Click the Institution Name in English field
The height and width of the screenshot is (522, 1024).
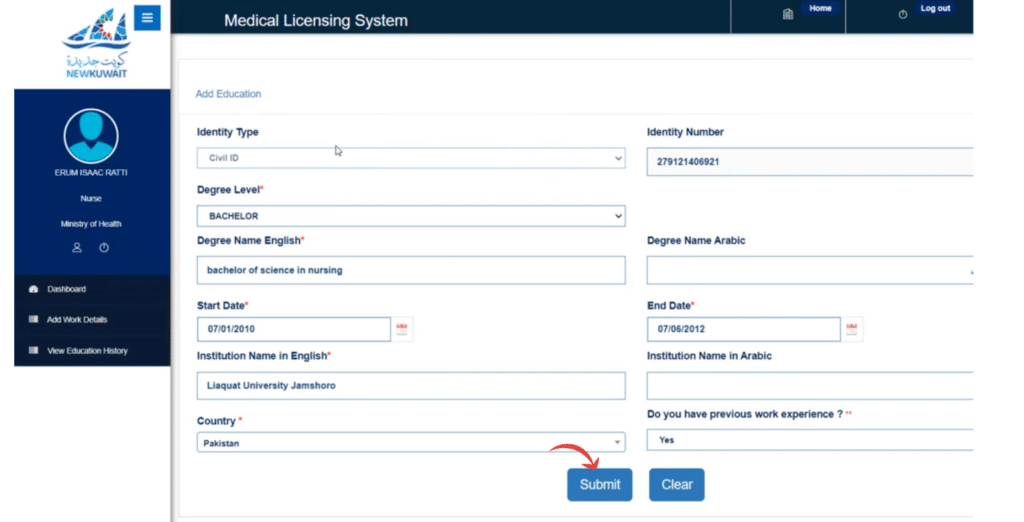coord(411,386)
